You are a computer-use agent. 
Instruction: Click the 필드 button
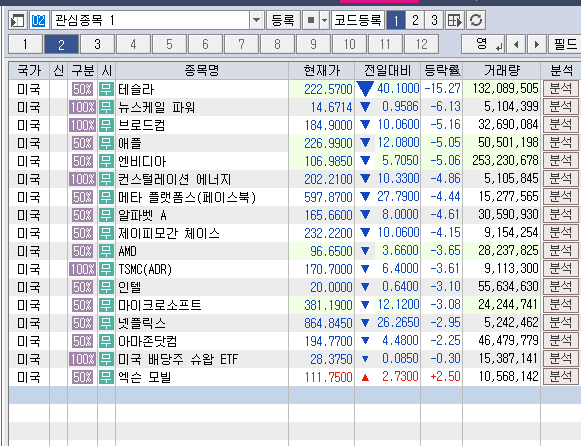click(565, 44)
